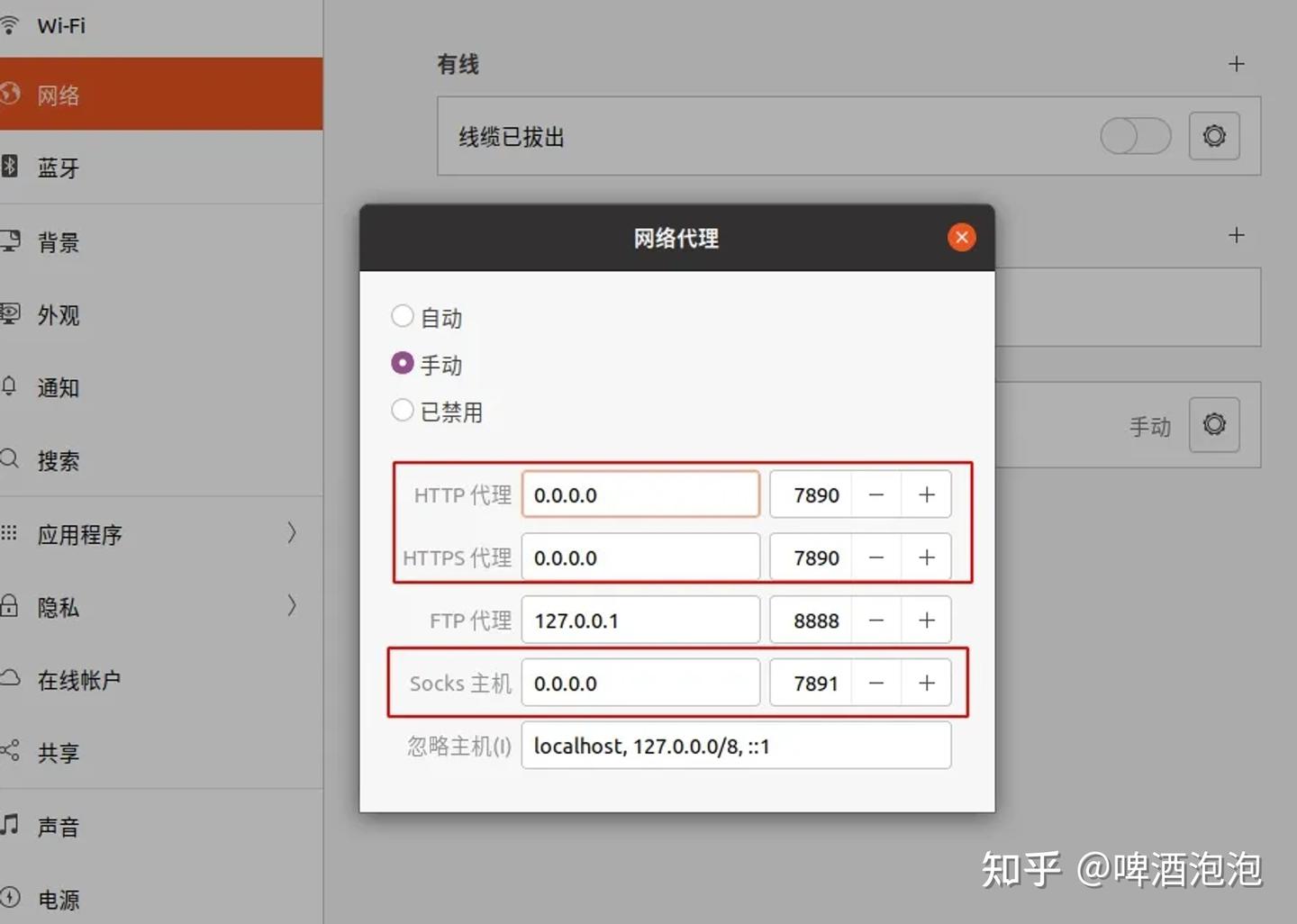Open 背景 (Background) settings
This screenshot has width=1297, height=924.
click(59, 242)
